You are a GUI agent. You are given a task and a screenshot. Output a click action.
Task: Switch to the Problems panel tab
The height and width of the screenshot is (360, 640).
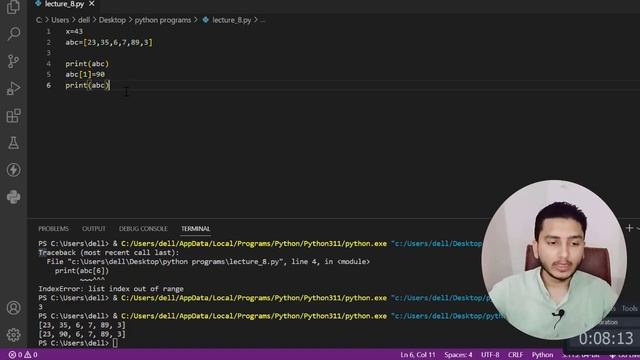click(53, 229)
